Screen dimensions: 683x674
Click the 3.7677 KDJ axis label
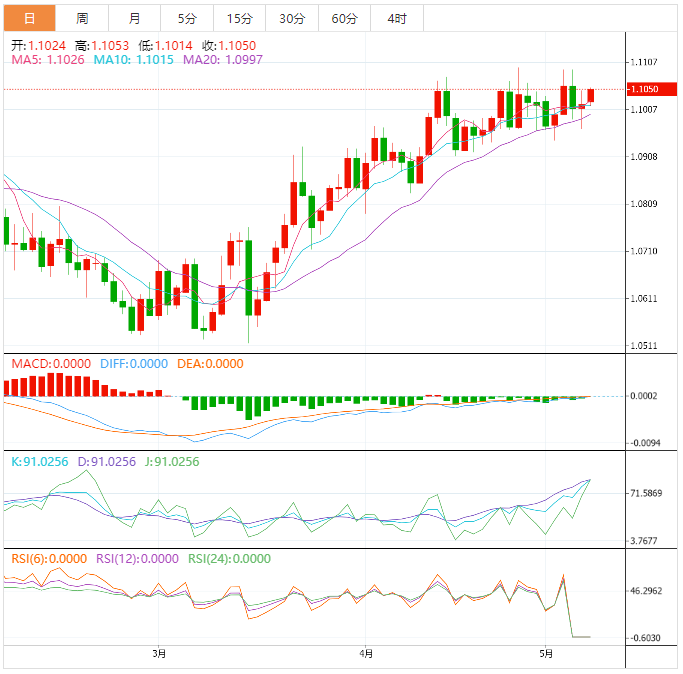tap(644, 541)
